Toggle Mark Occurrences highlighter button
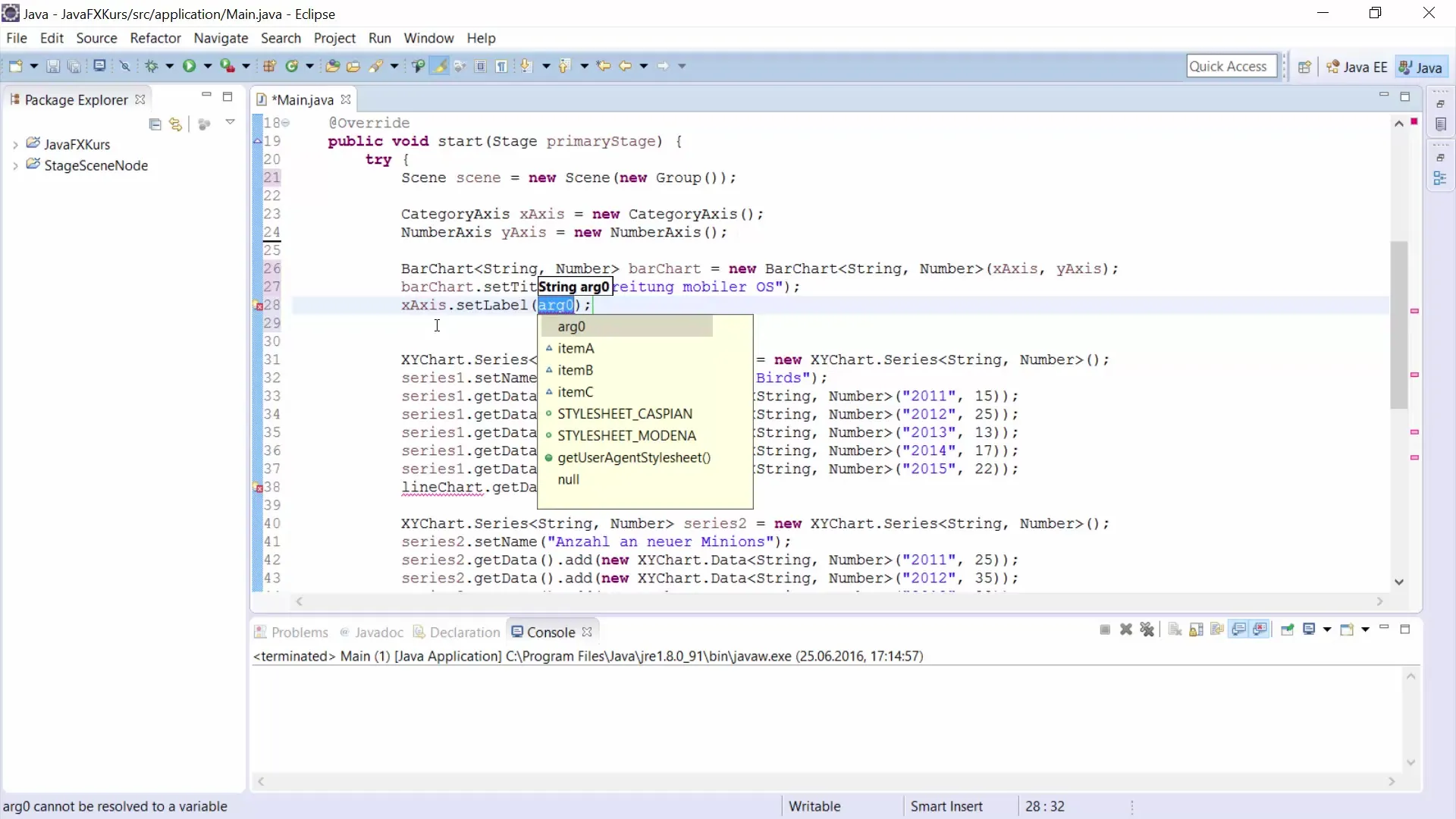Viewport: 1456px width, 819px height. [x=439, y=67]
